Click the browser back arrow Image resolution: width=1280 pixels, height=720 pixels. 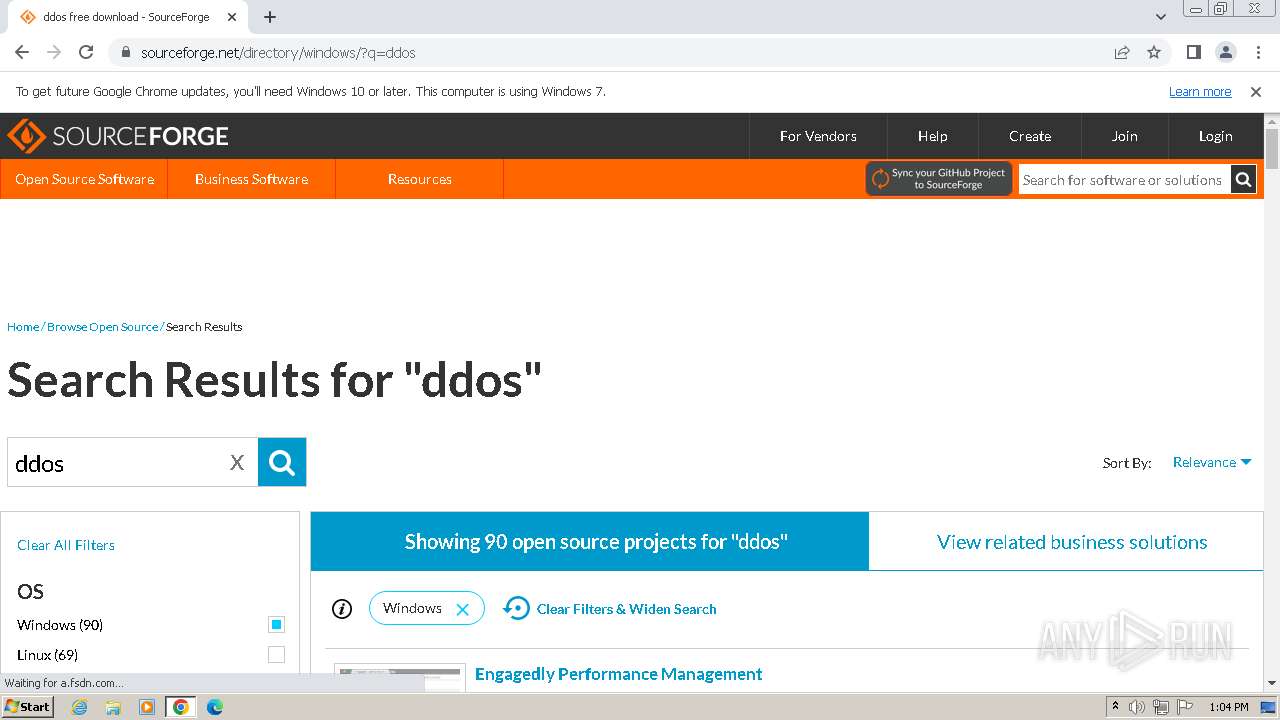click(x=22, y=52)
